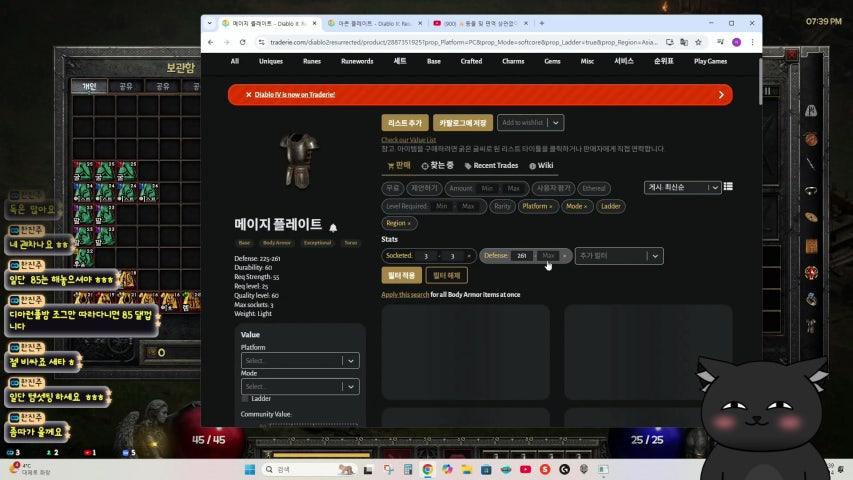Viewport: 853px width, 480px height.
Task: Click the 카탈로그에 저장 button
Action: 463,122
